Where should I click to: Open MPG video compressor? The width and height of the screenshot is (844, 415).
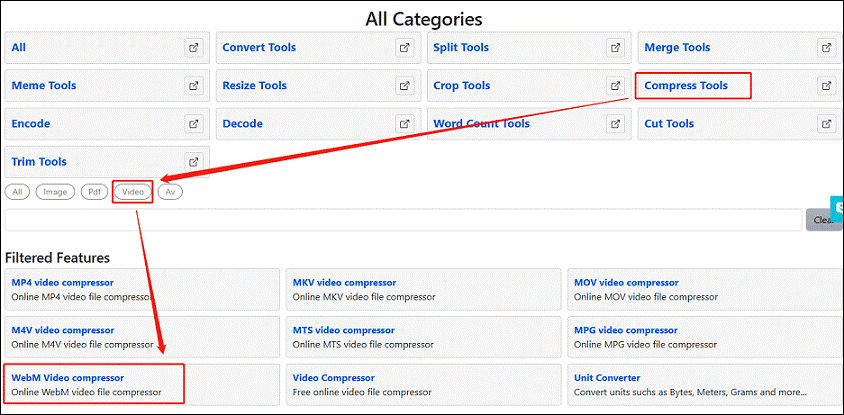(x=625, y=330)
